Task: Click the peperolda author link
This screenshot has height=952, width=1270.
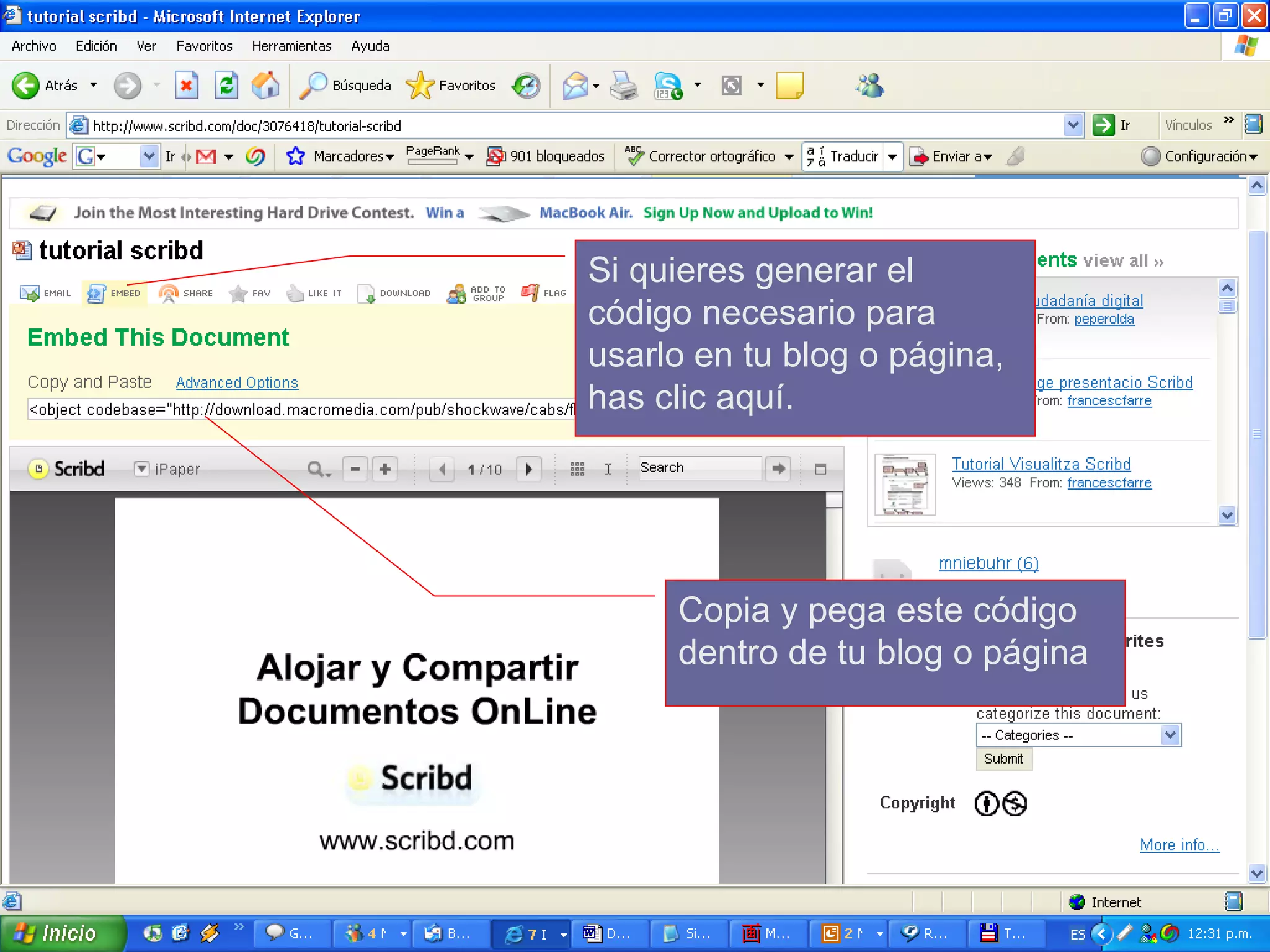Action: (x=1104, y=319)
